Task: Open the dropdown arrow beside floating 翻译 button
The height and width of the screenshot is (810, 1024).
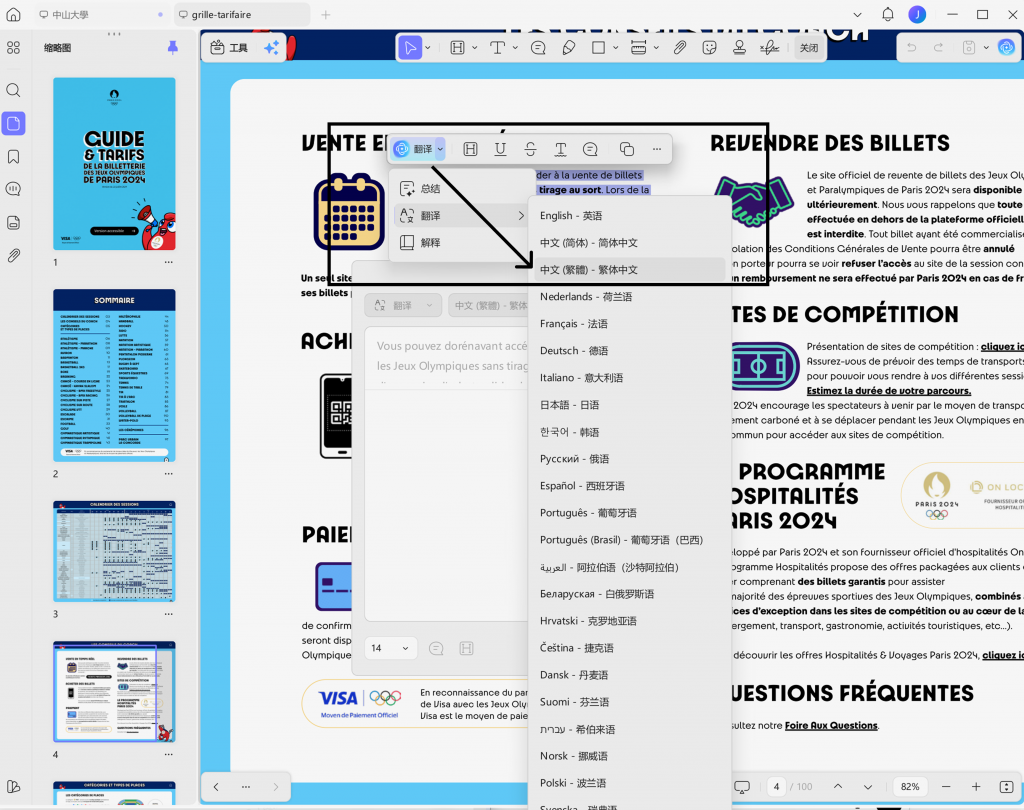Action: pos(440,149)
